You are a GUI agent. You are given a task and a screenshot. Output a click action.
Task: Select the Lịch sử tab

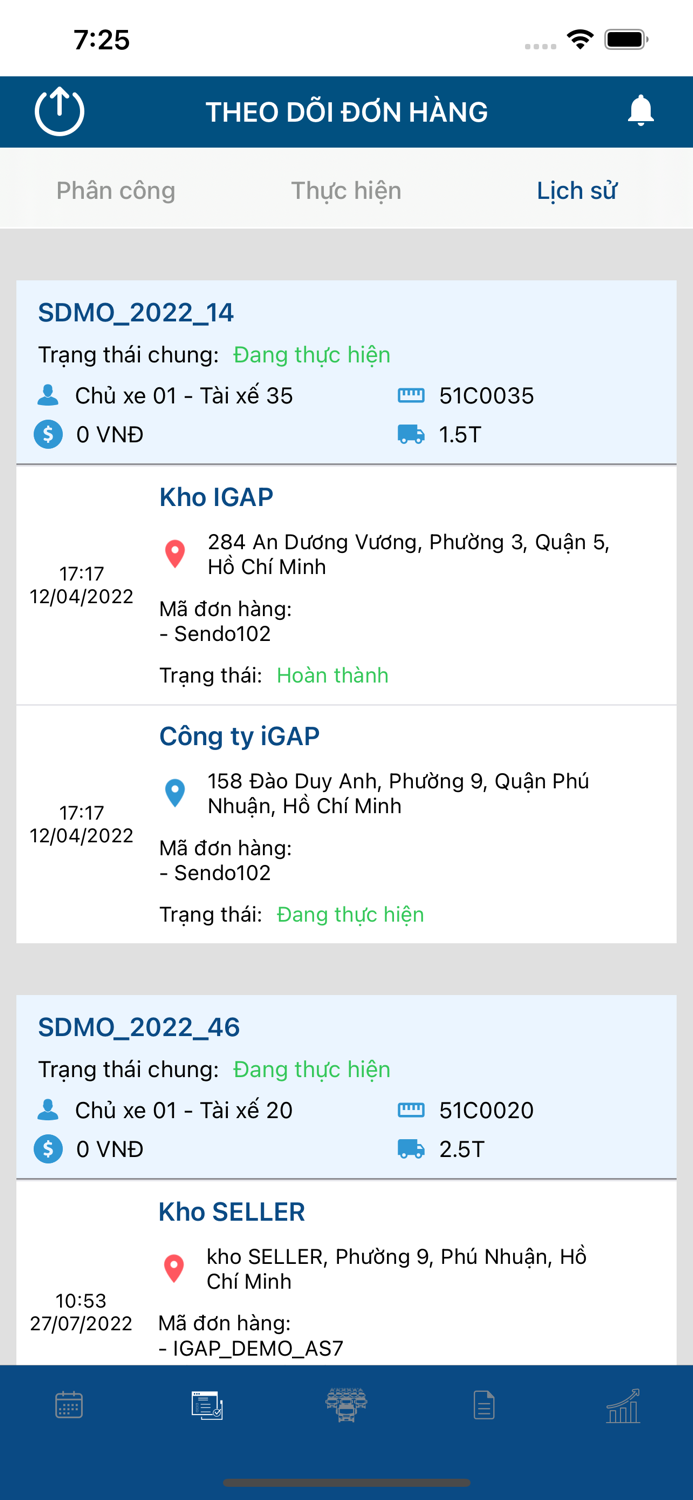tap(577, 190)
